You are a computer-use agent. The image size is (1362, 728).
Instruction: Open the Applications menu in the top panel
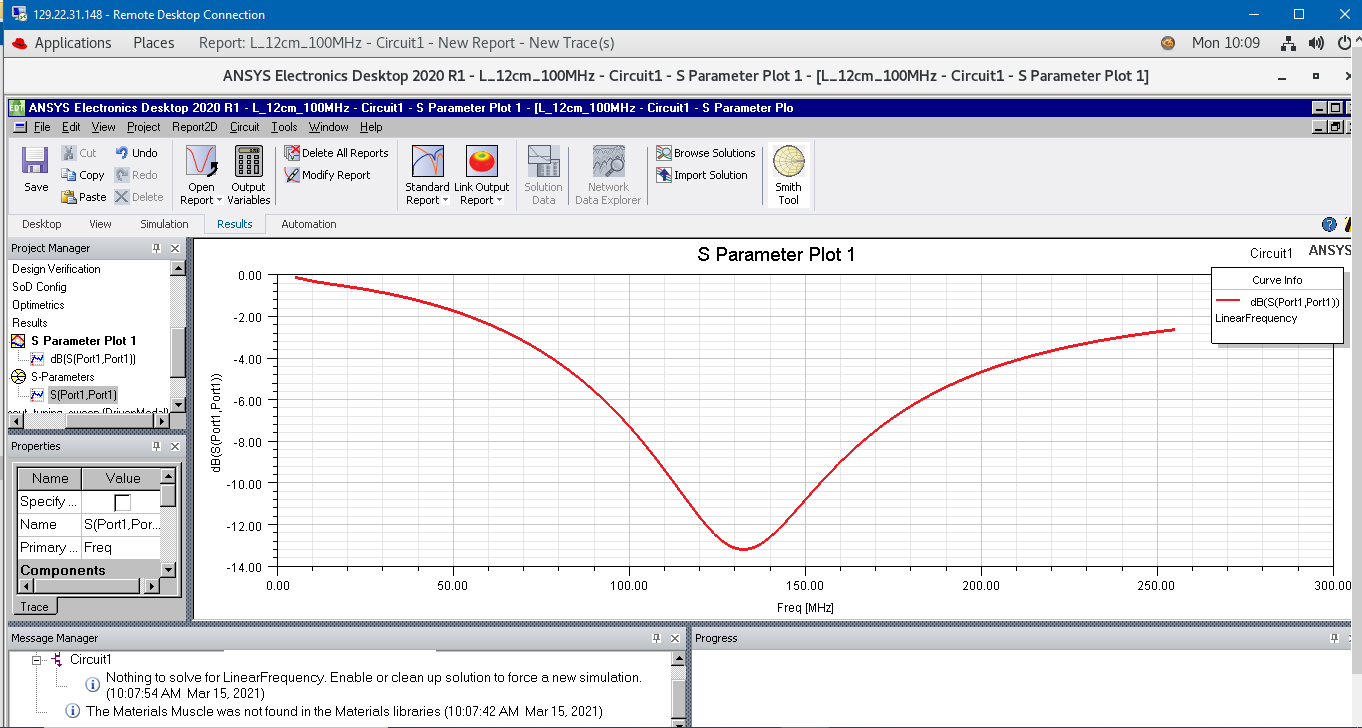click(x=73, y=43)
